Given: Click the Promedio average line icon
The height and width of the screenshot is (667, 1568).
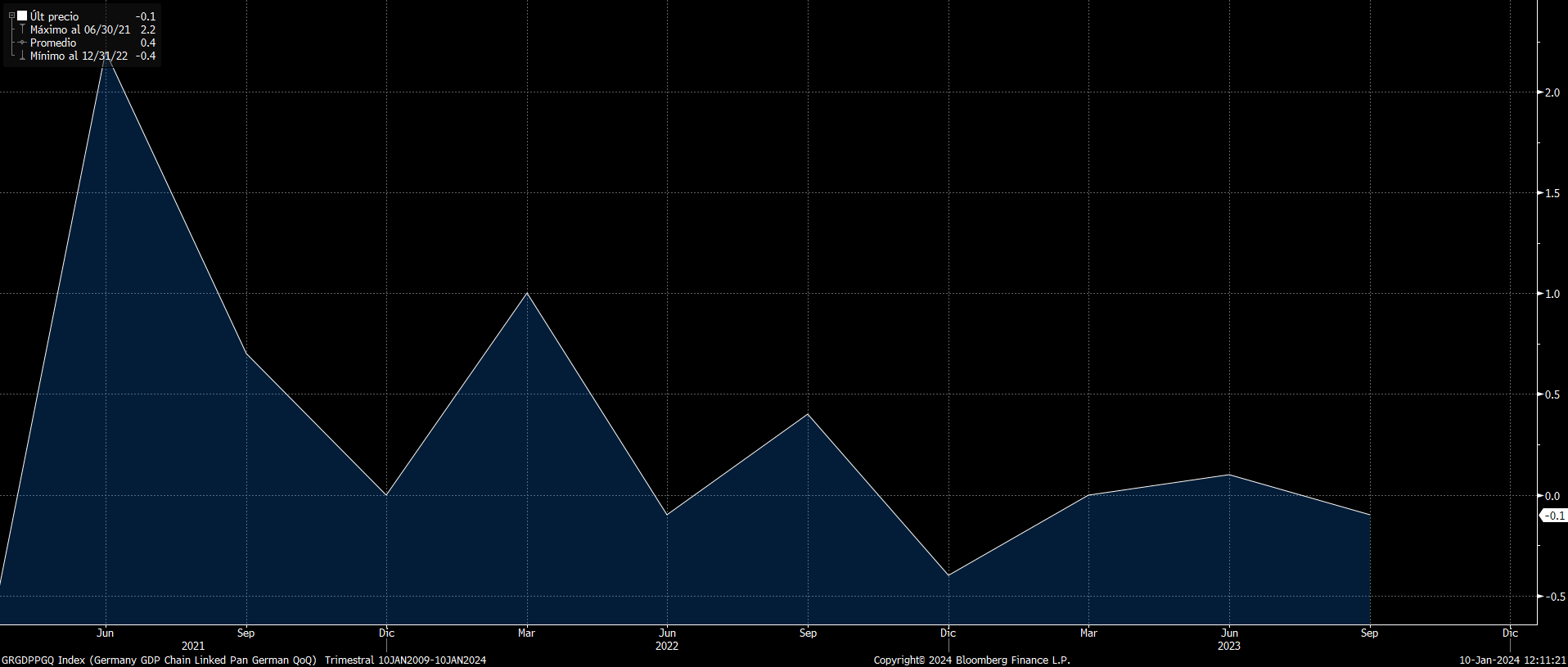Looking at the screenshot, I should pos(22,43).
